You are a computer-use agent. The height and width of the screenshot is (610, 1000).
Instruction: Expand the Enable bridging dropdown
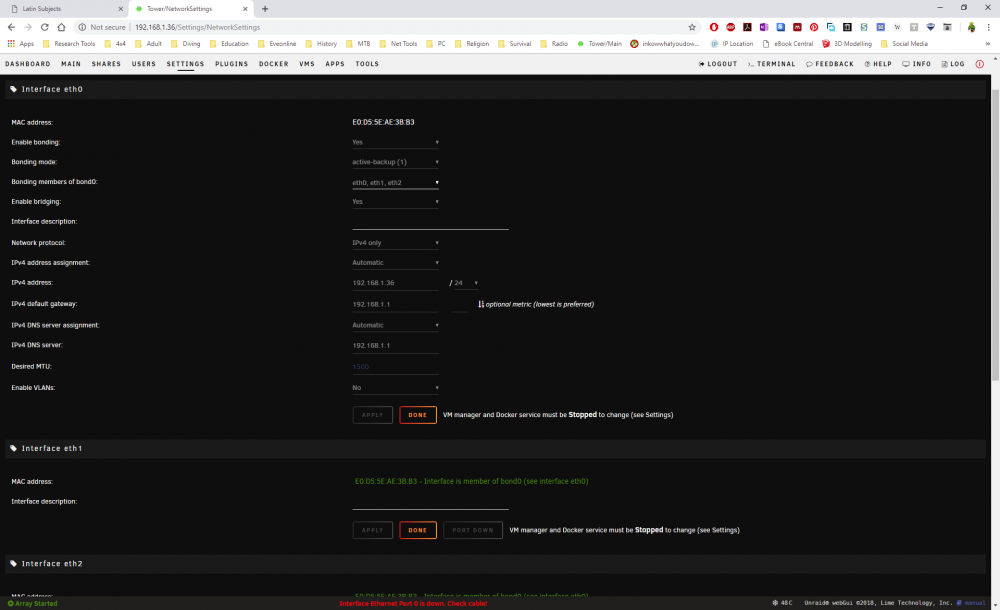[x=395, y=202]
